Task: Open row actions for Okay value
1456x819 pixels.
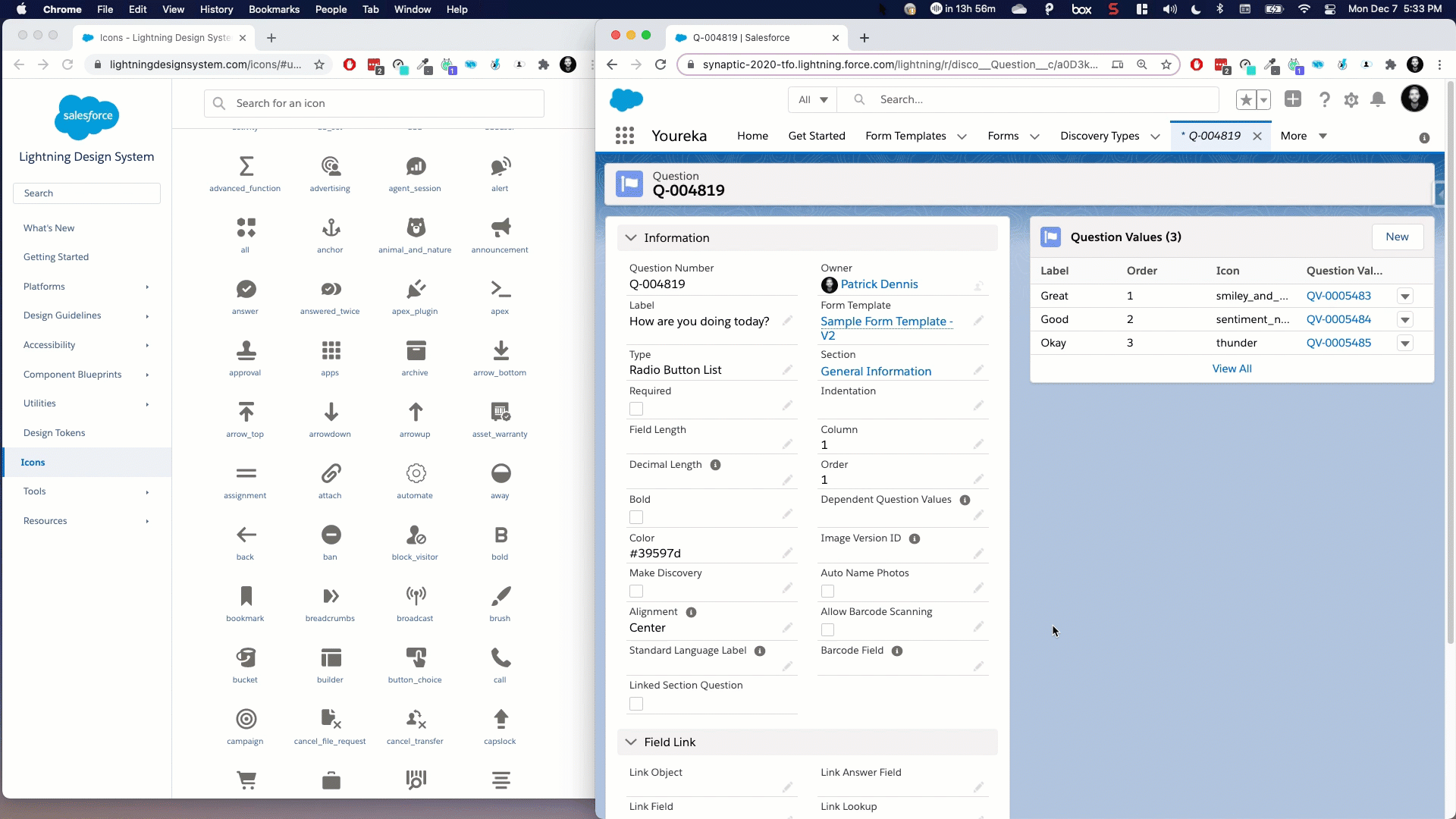Action: (1404, 343)
